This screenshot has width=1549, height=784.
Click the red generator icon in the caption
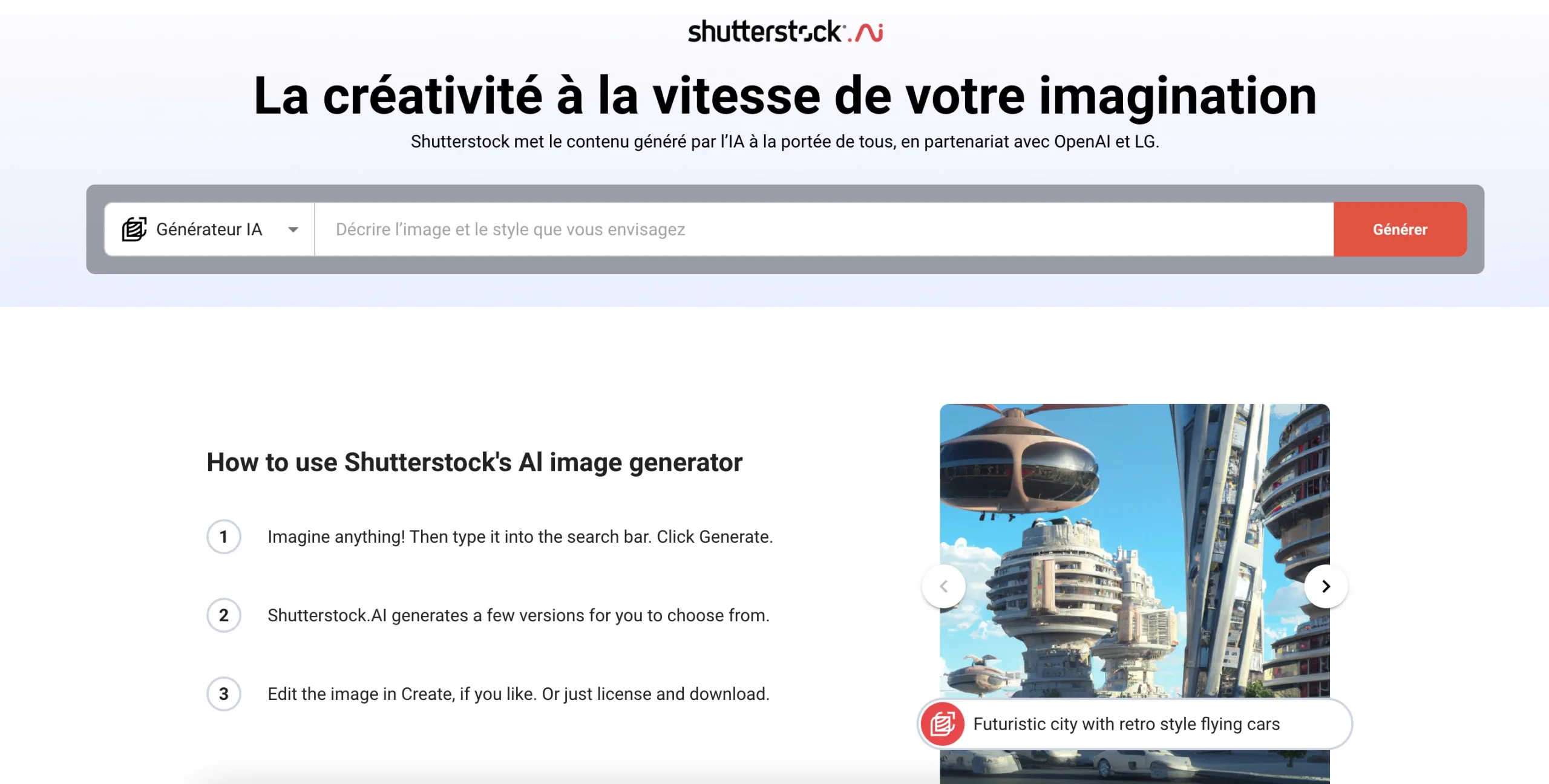point(942,724)
